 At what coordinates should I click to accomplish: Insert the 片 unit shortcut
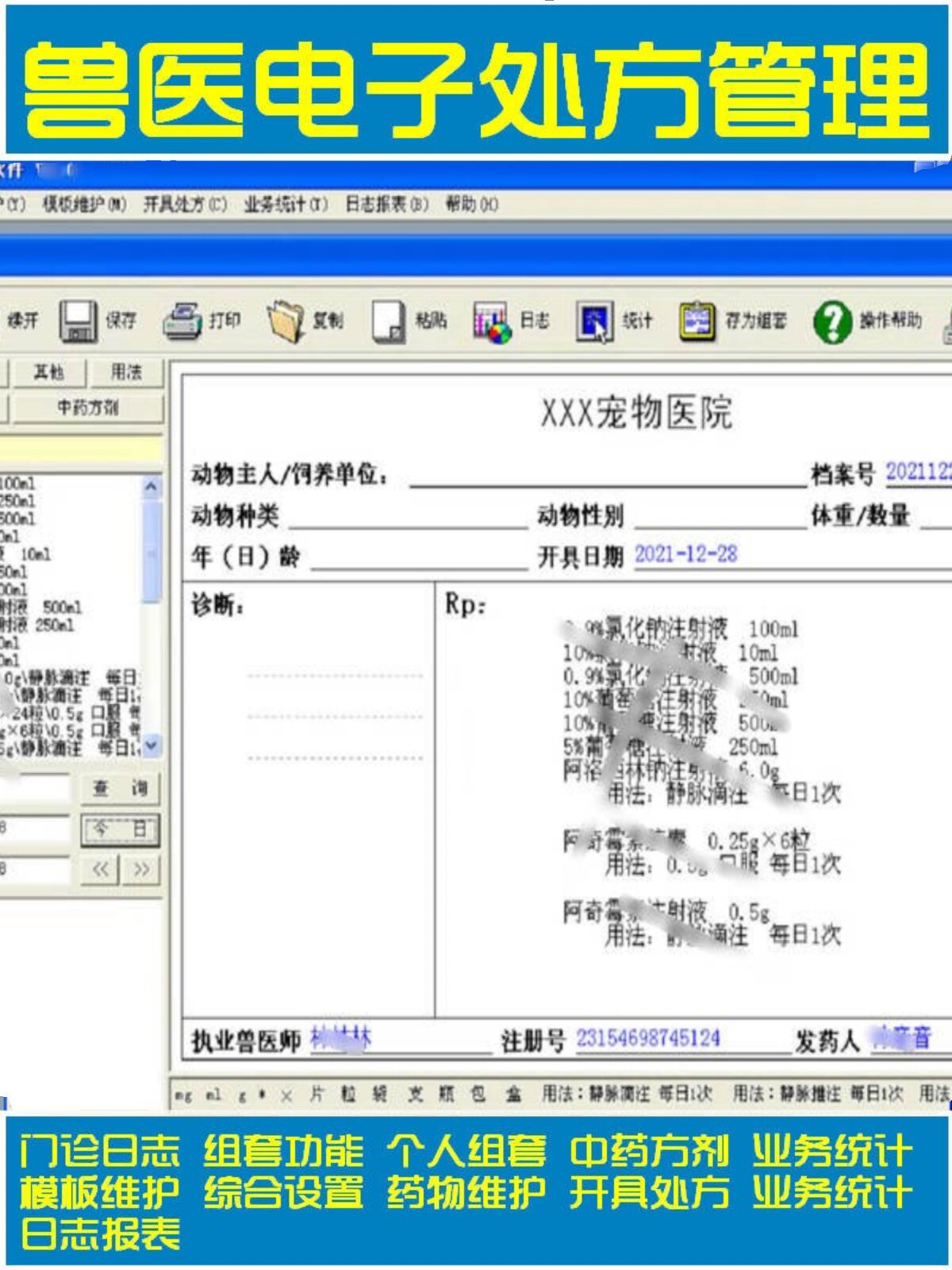pos(317,1095)
